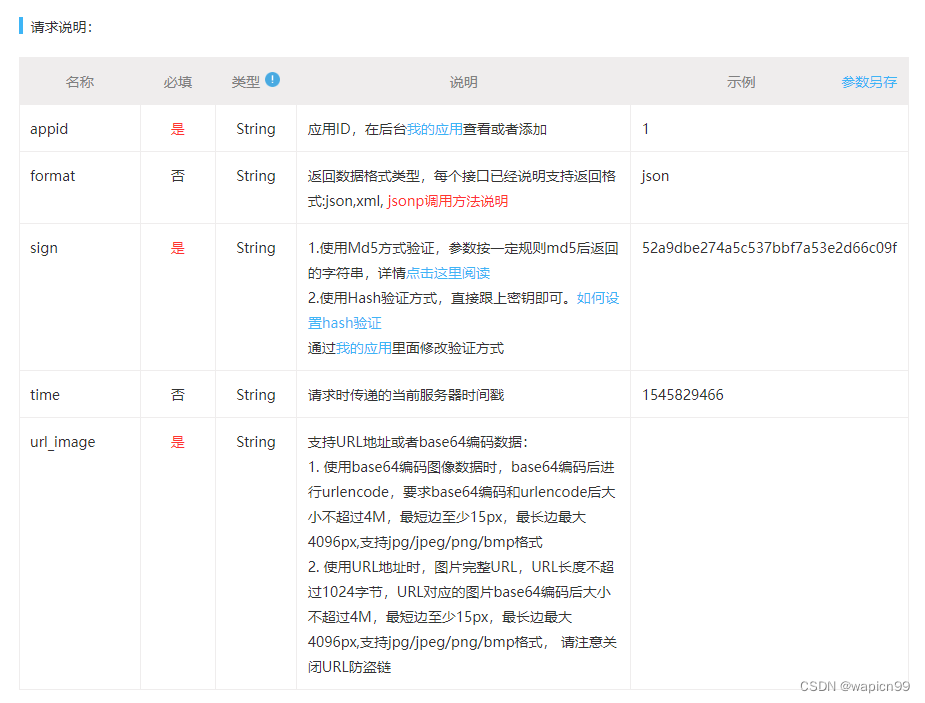Click the example value 1 for appid

(x=646, y=129)
